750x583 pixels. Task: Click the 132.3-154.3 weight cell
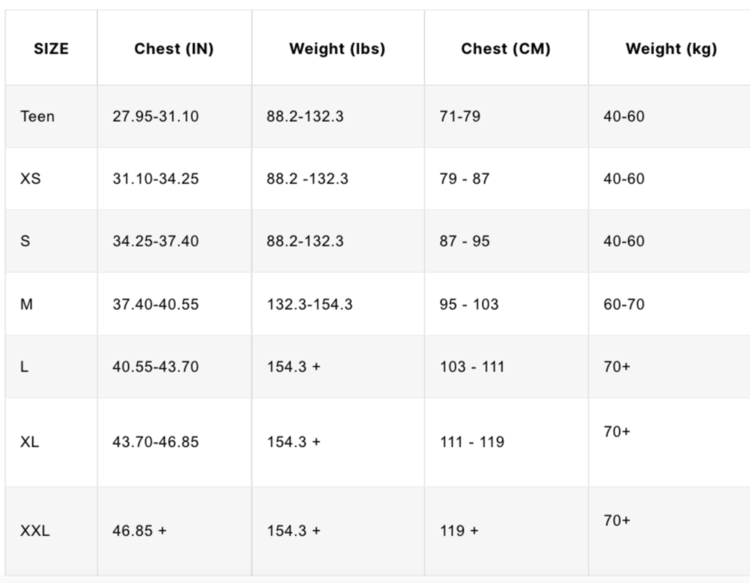(309, 304)
